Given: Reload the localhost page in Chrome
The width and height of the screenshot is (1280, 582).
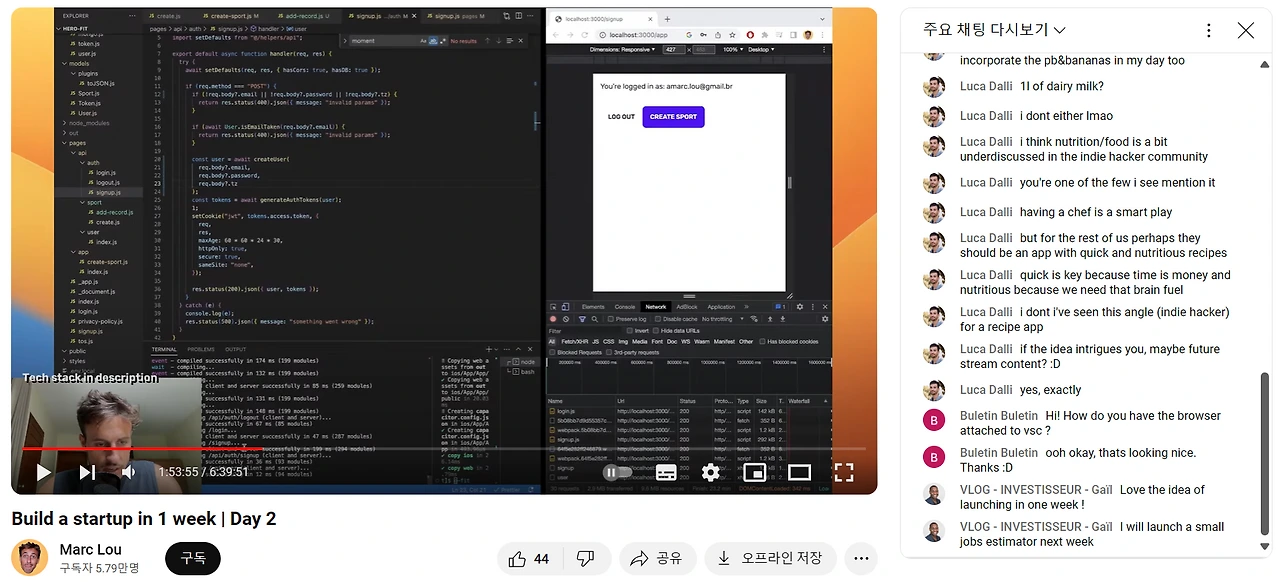Looking at the screenshot, I should click(x=585, y=35).
